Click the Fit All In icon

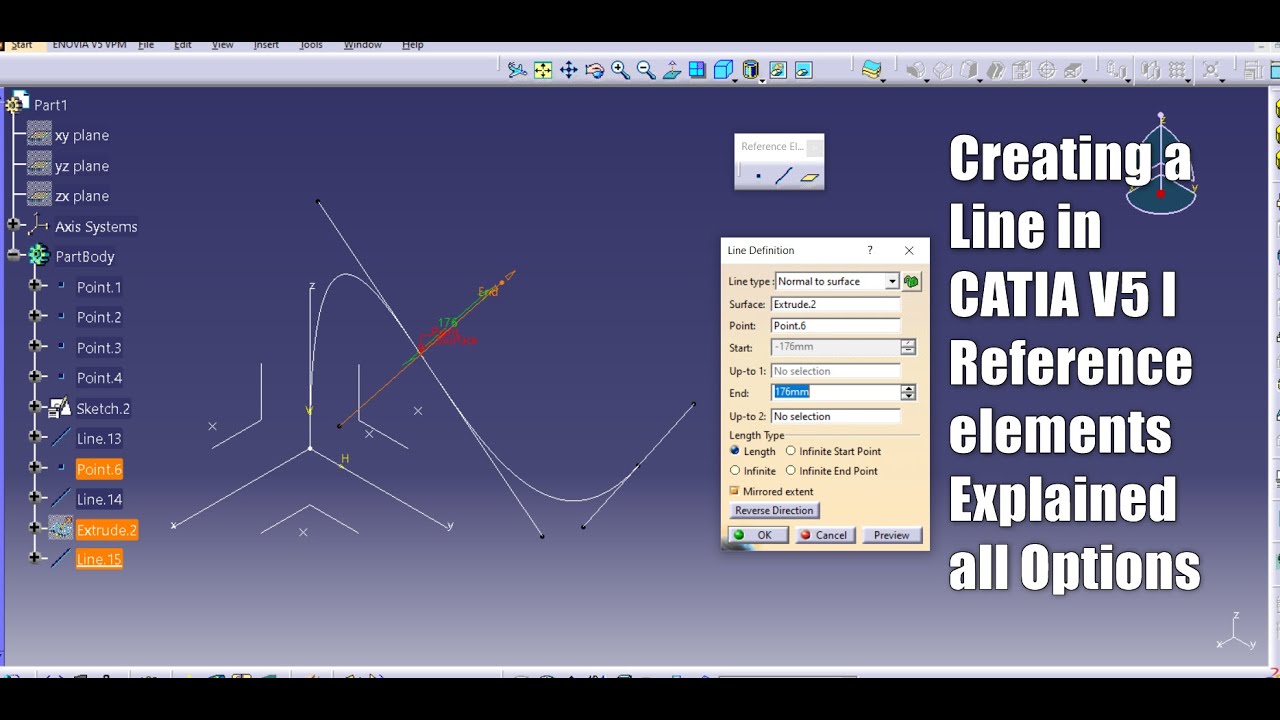point(543,70)
